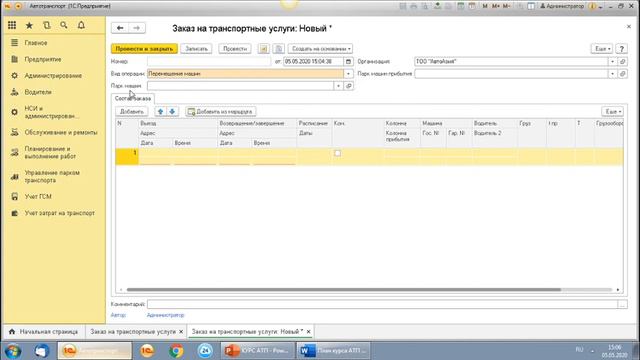The image size is (640, 360).
Task: Open help question mark button
Action: pos(621,49)
